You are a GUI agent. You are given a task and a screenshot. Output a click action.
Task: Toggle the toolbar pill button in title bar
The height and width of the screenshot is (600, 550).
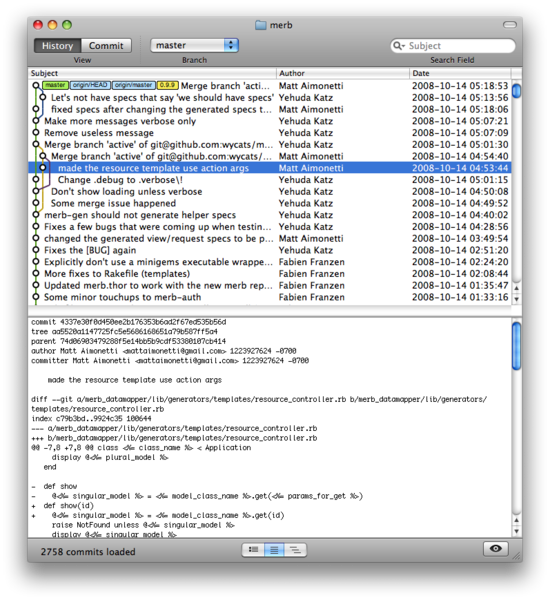(x=509, y=25)
